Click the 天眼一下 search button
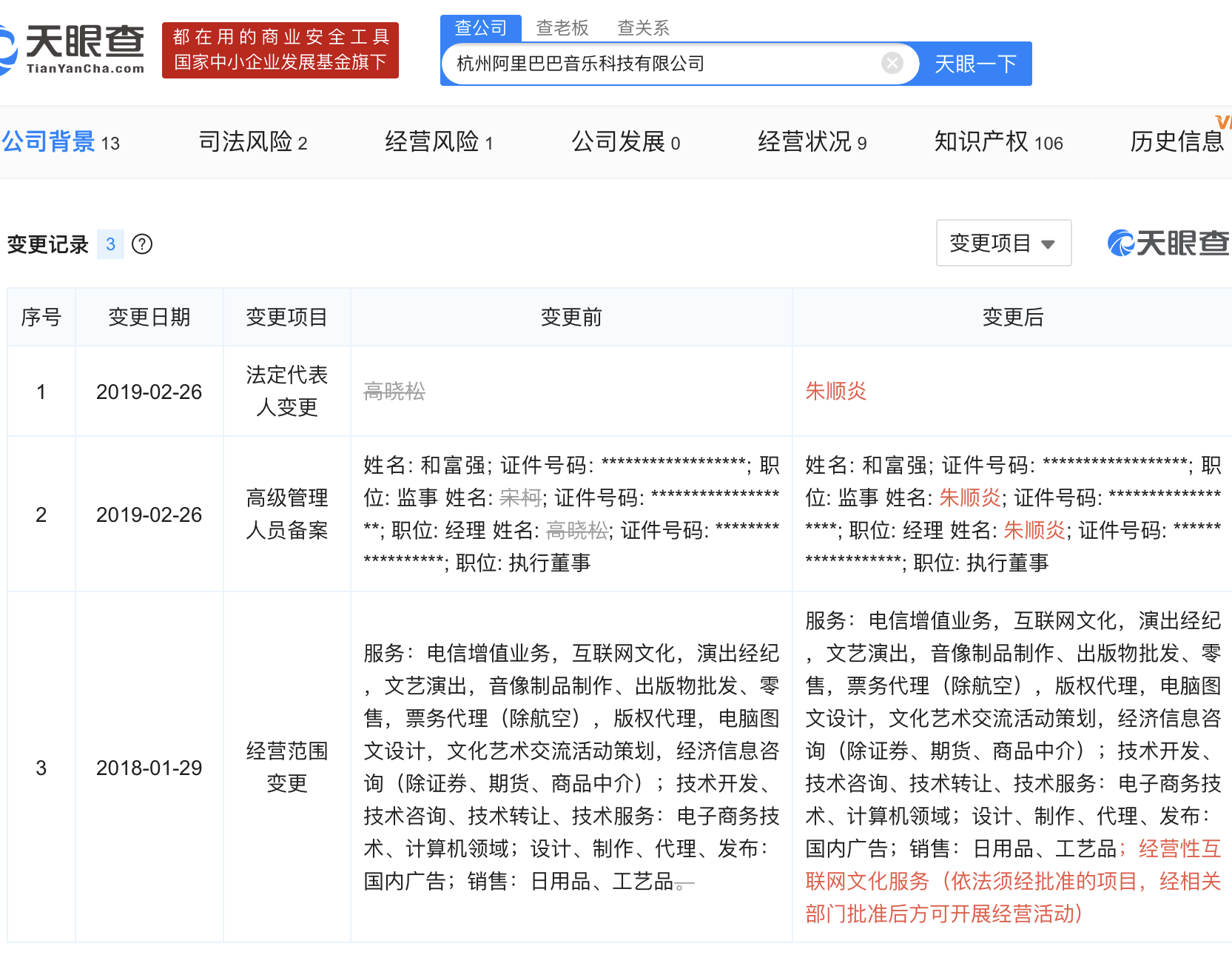The width and height of the screenshot is (1232, 969). [975, 64]
